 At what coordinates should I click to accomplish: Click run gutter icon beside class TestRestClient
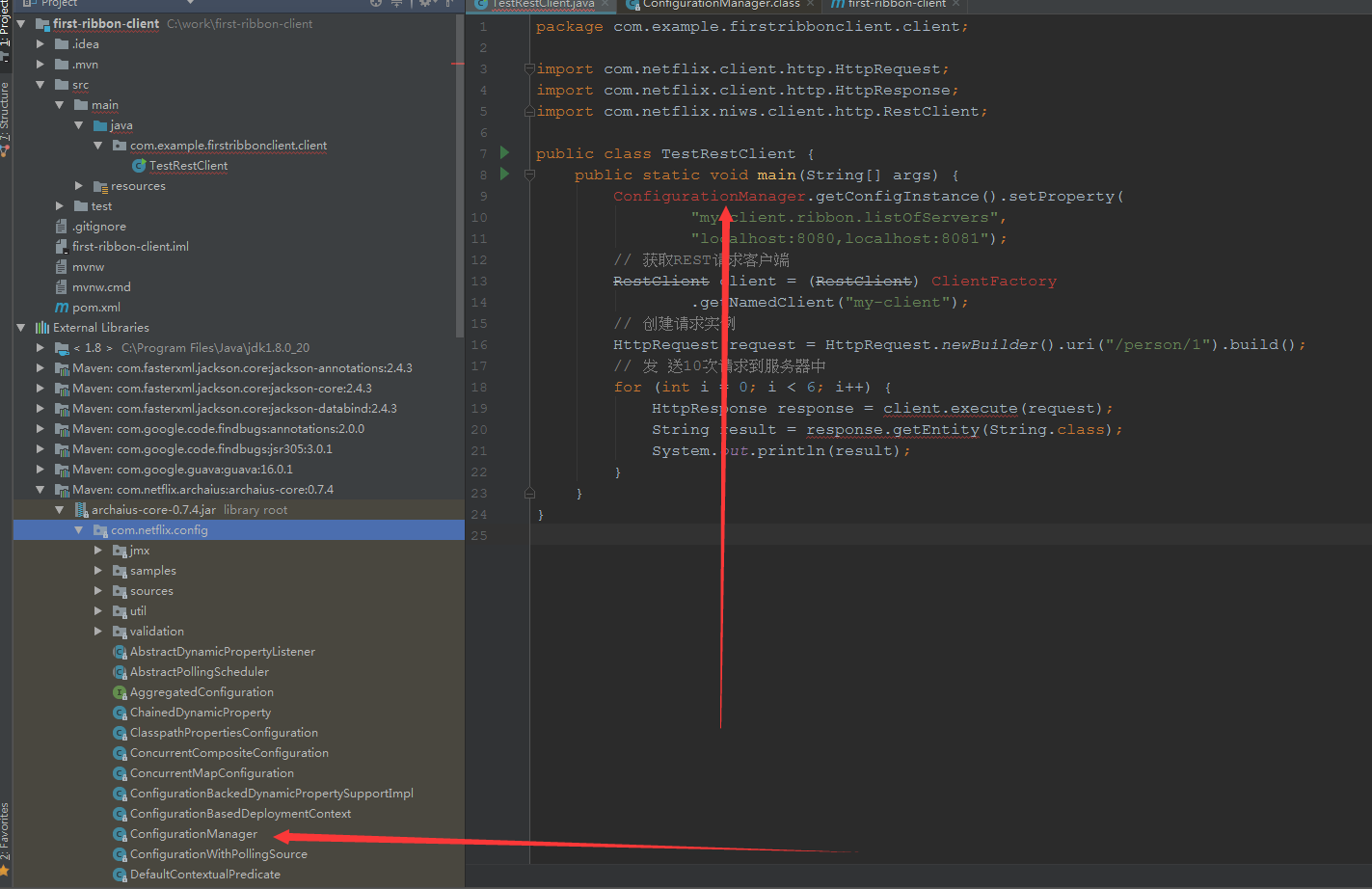[x=504, y=153]
